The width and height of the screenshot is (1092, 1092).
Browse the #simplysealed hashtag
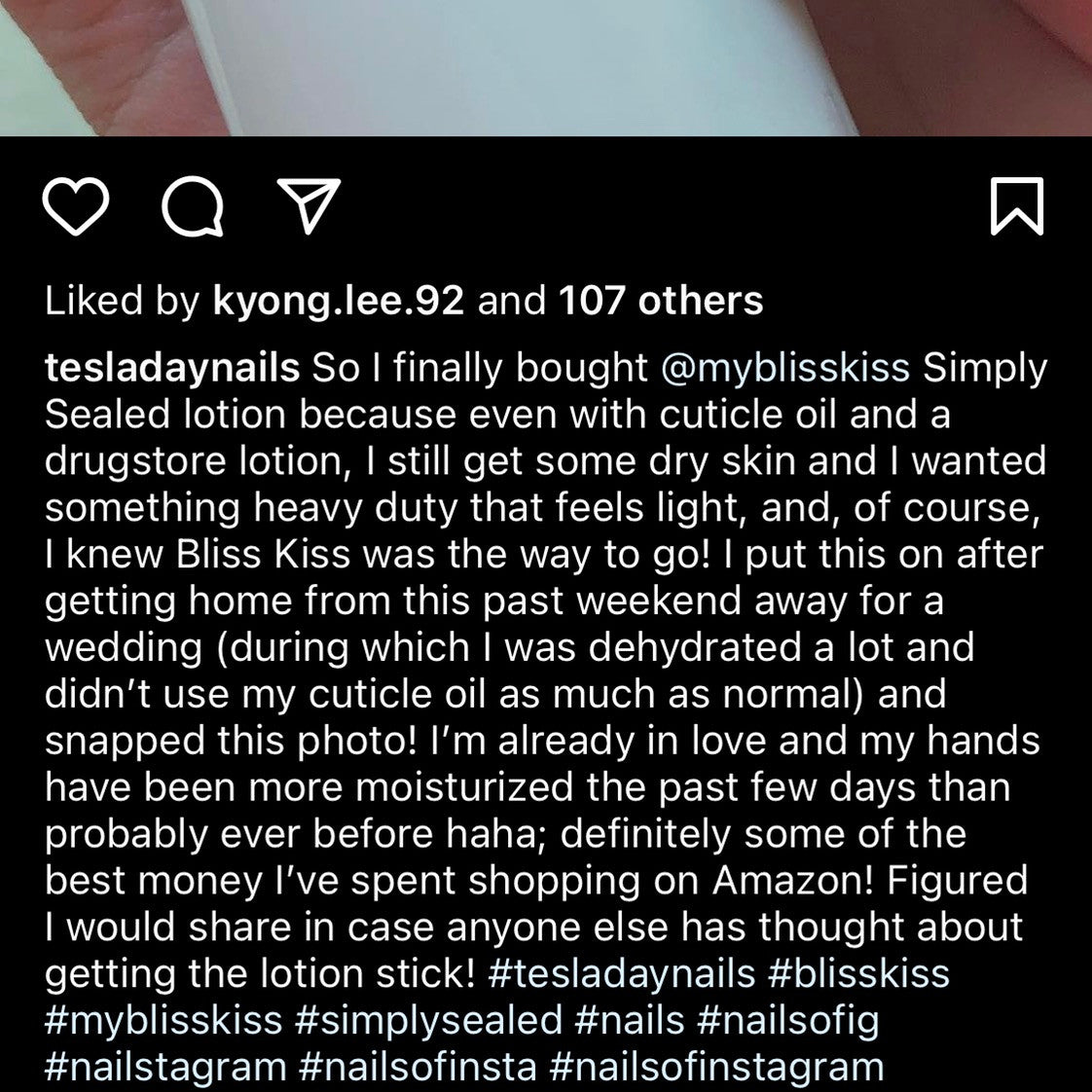click(428, 1020)
